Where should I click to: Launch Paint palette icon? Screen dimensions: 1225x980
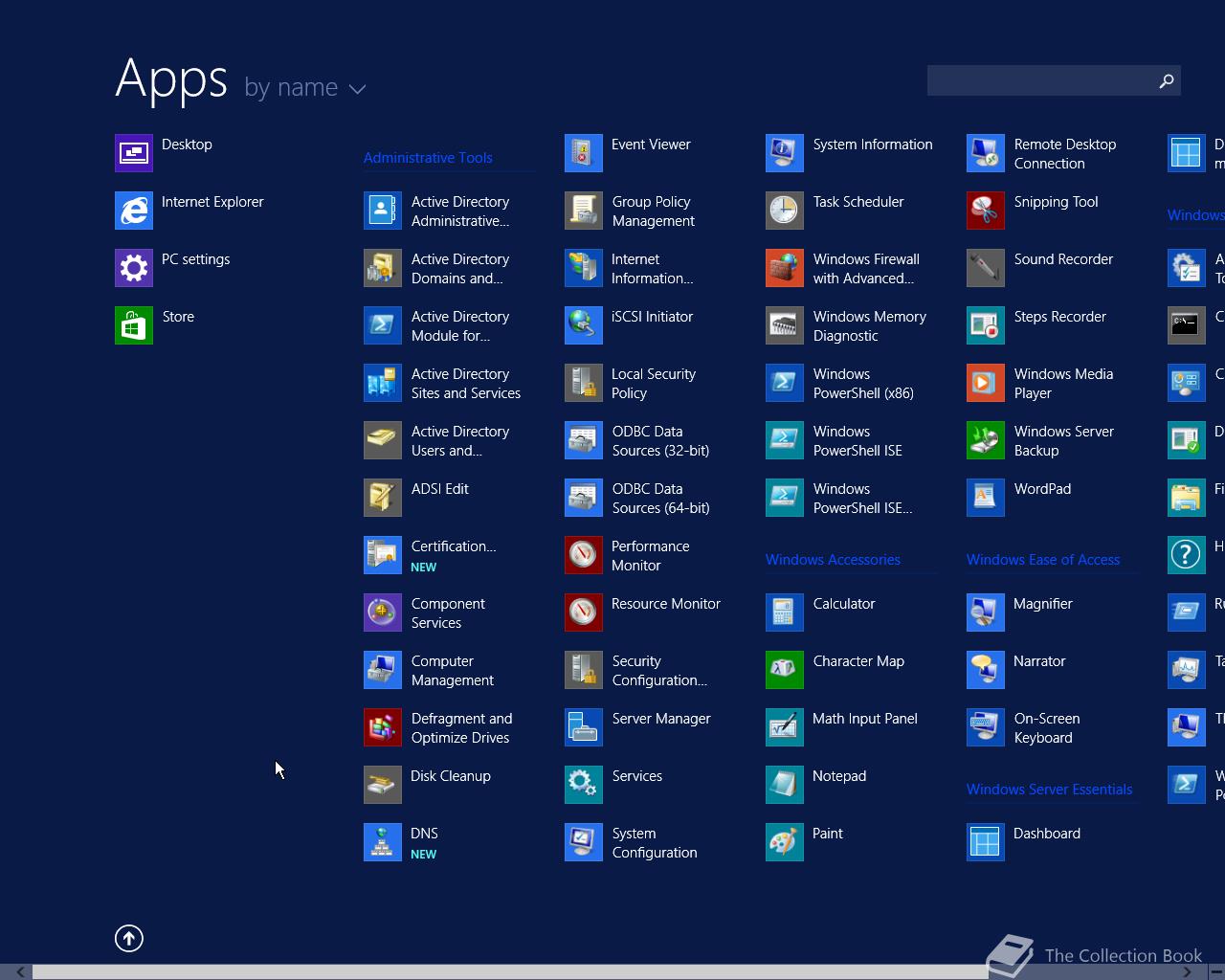[x=785, y=842]
